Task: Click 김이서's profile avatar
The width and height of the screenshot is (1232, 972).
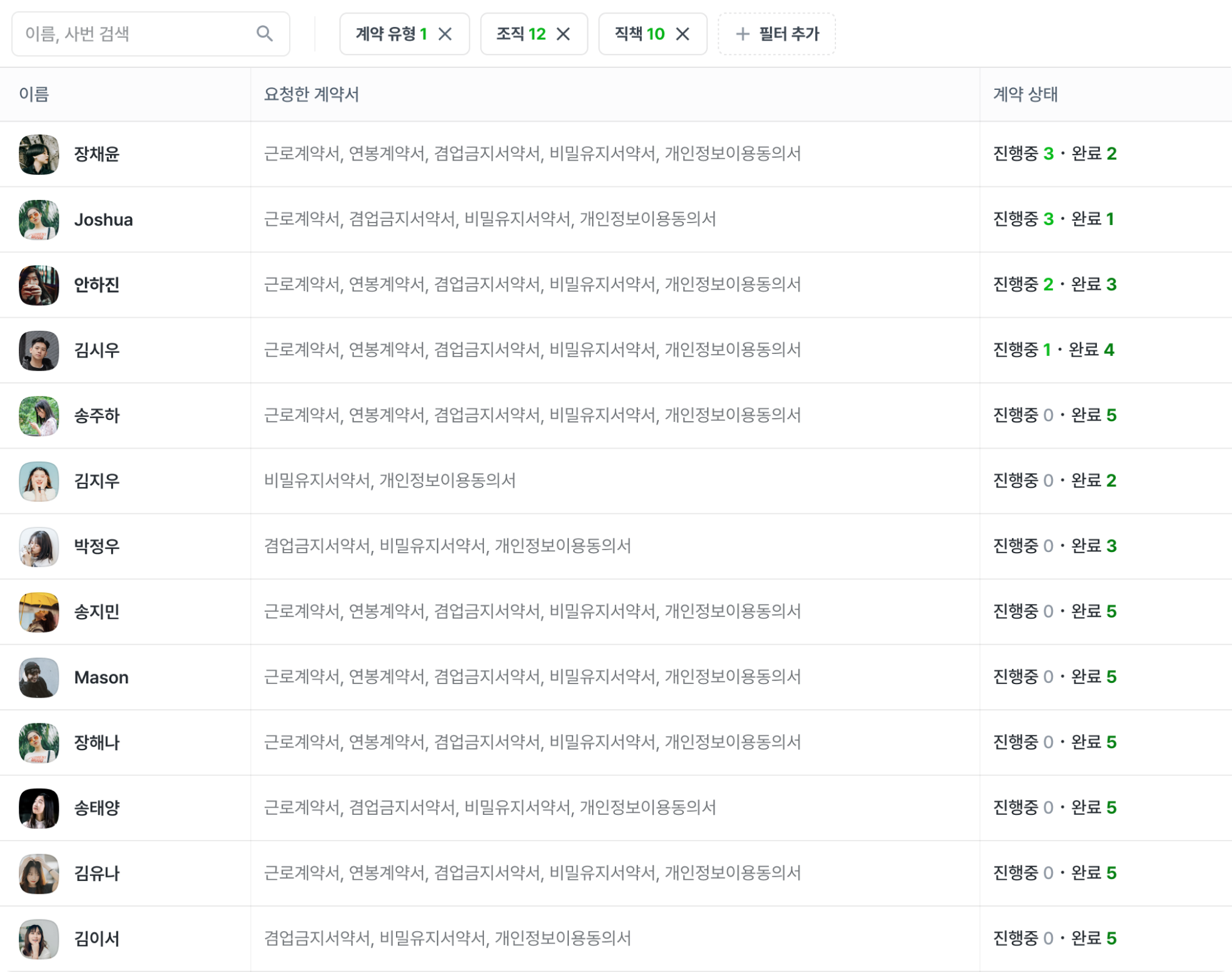Action: [x=39, y=938]
